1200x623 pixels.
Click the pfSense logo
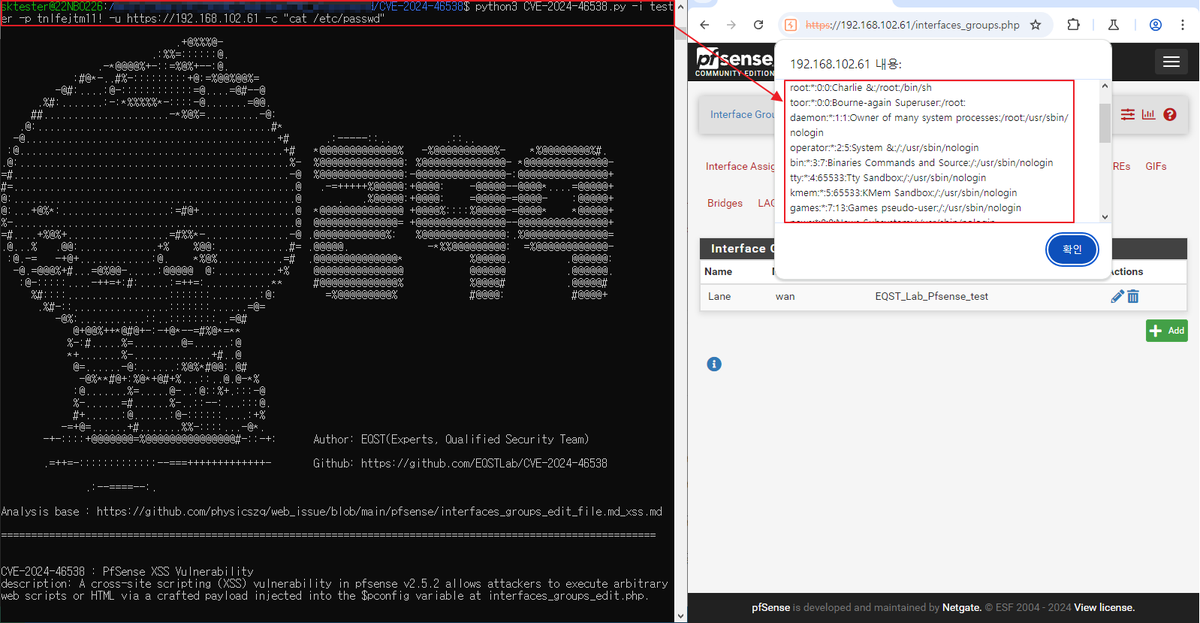(736, 62)
